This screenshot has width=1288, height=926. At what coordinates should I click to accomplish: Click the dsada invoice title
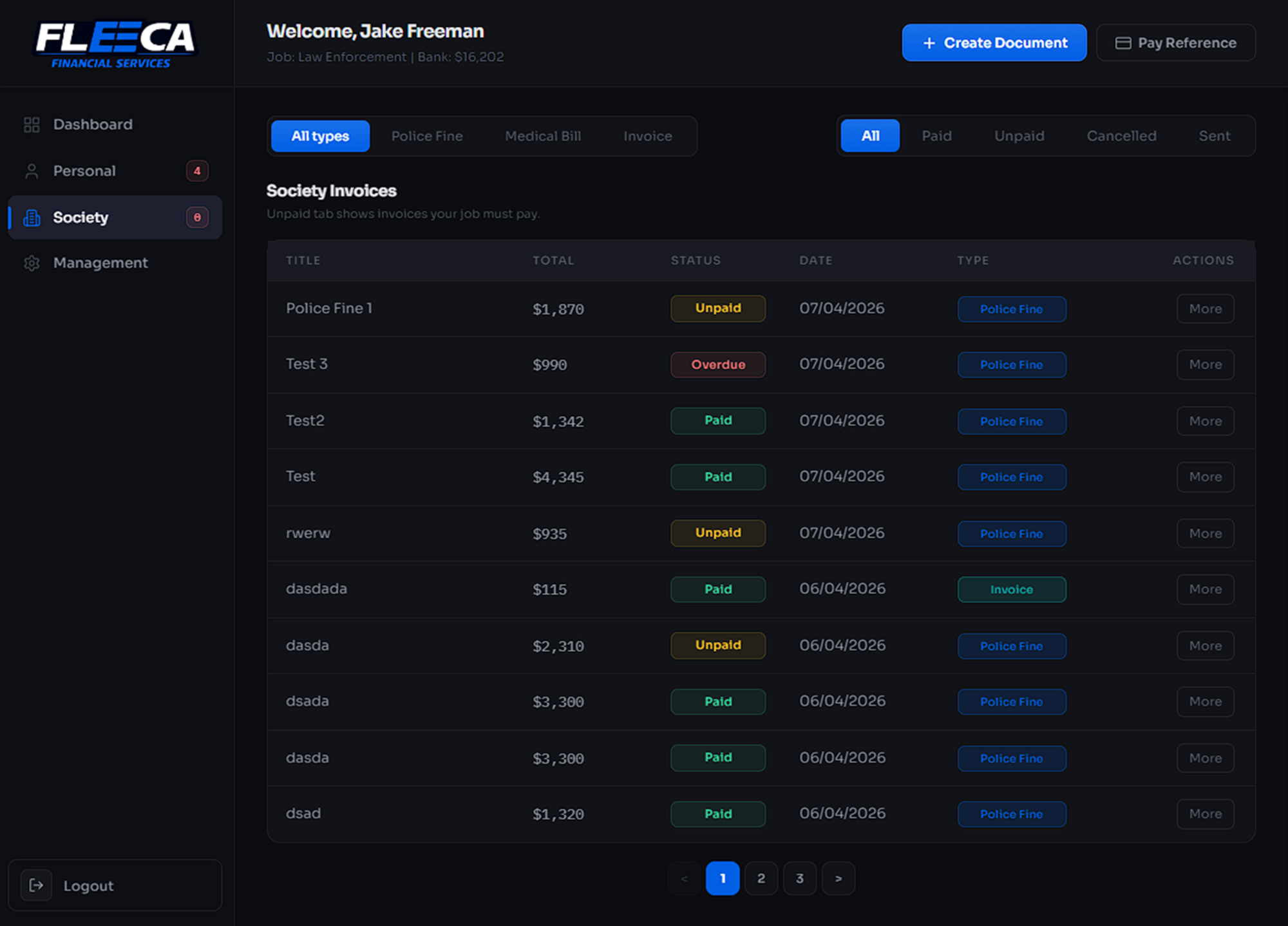(x=307, y=701)
